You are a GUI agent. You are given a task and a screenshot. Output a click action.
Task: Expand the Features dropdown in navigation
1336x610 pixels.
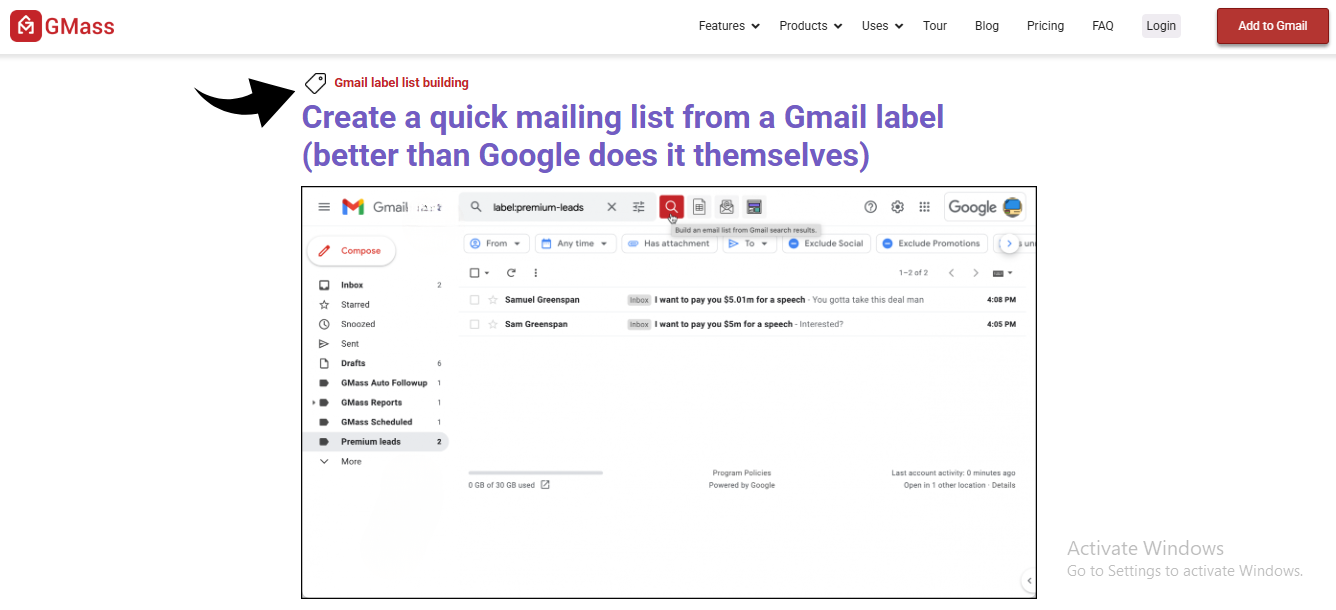tap(730, 26)
